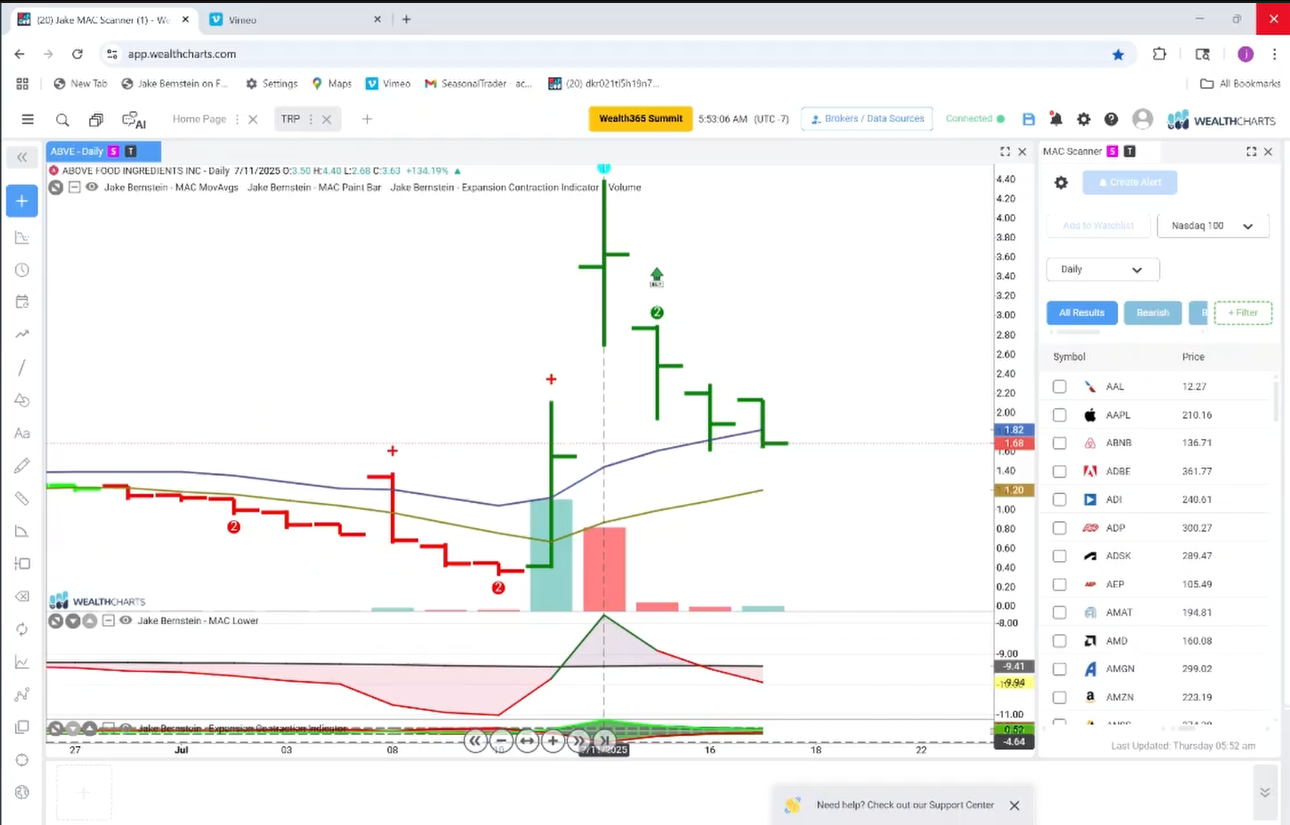Move MAC Lower pane up

[x=90, y=621]
